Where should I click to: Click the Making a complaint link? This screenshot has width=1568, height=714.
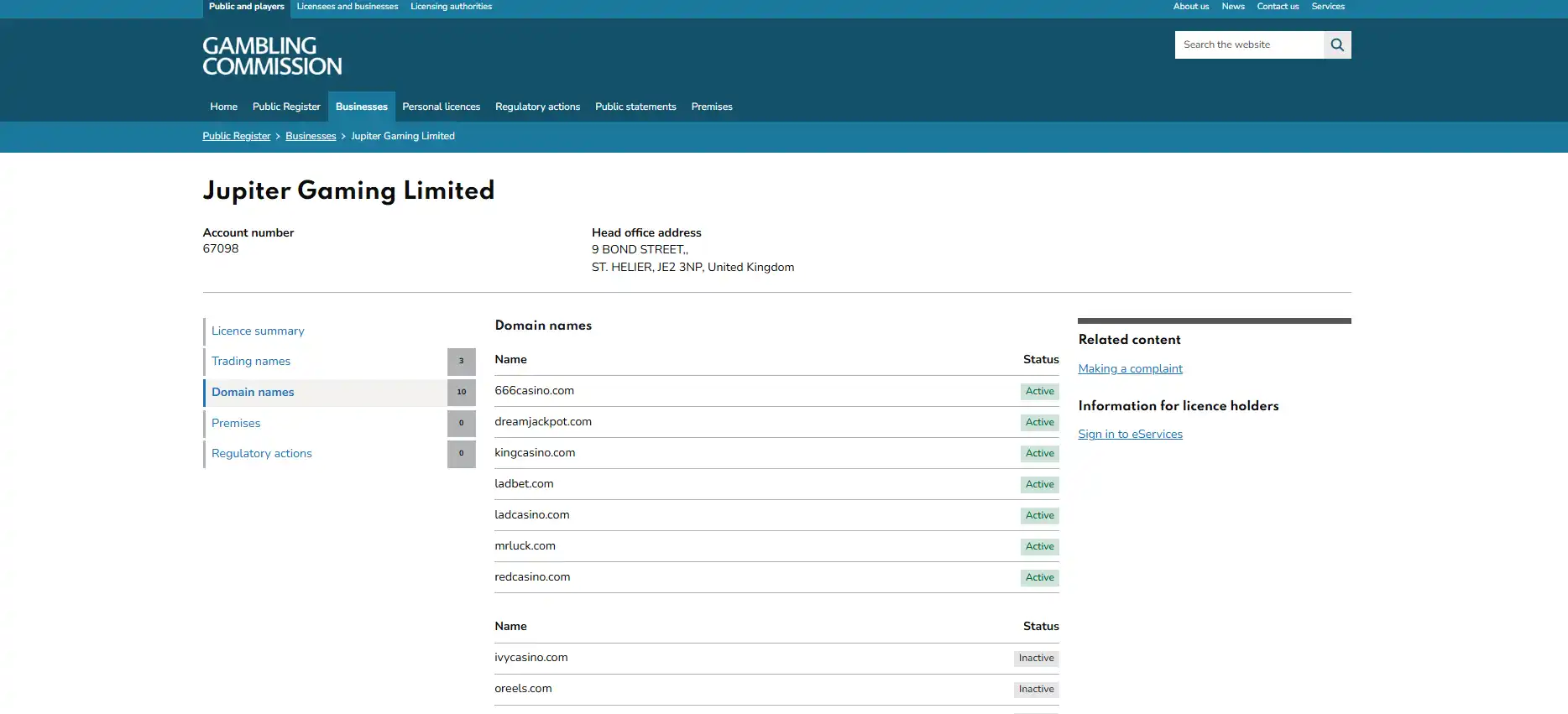click(1130, 368)
